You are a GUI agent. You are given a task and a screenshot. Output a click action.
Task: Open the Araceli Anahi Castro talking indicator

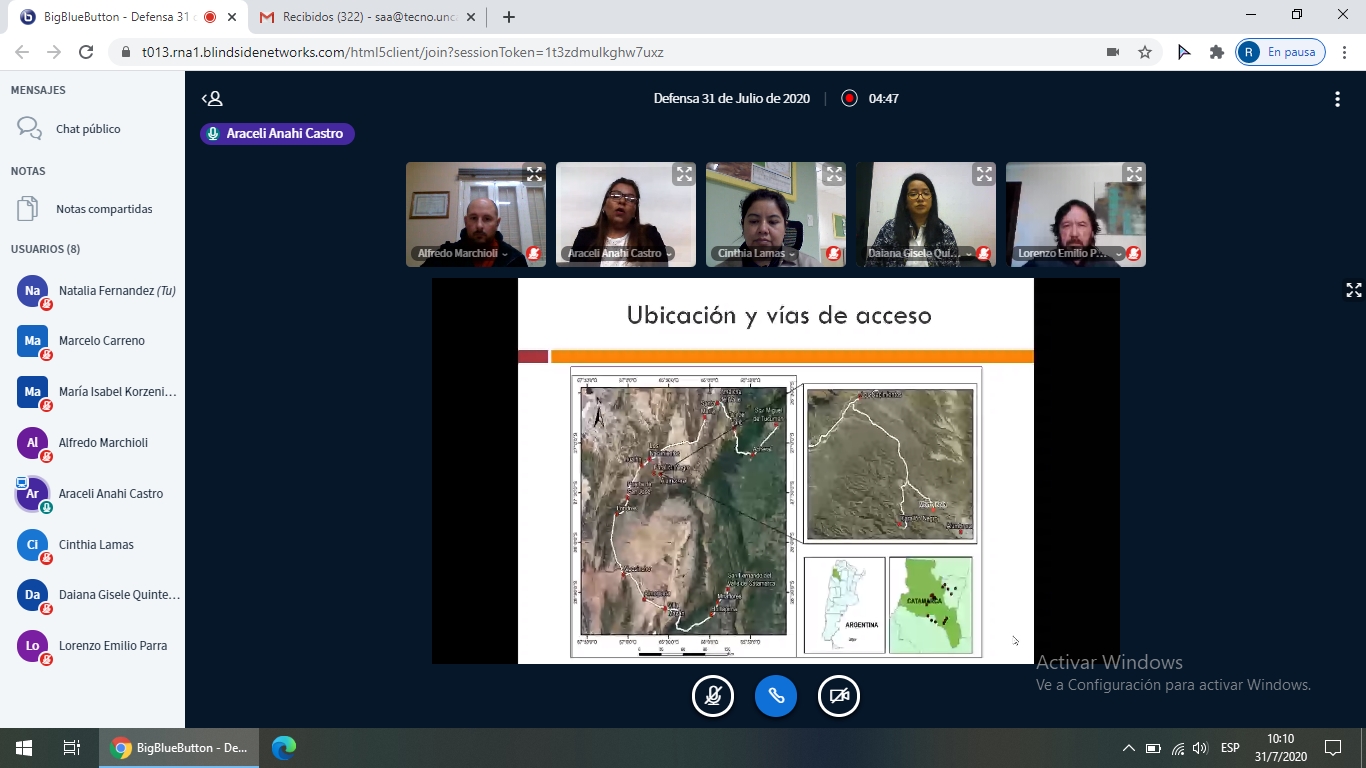point(277,134)
